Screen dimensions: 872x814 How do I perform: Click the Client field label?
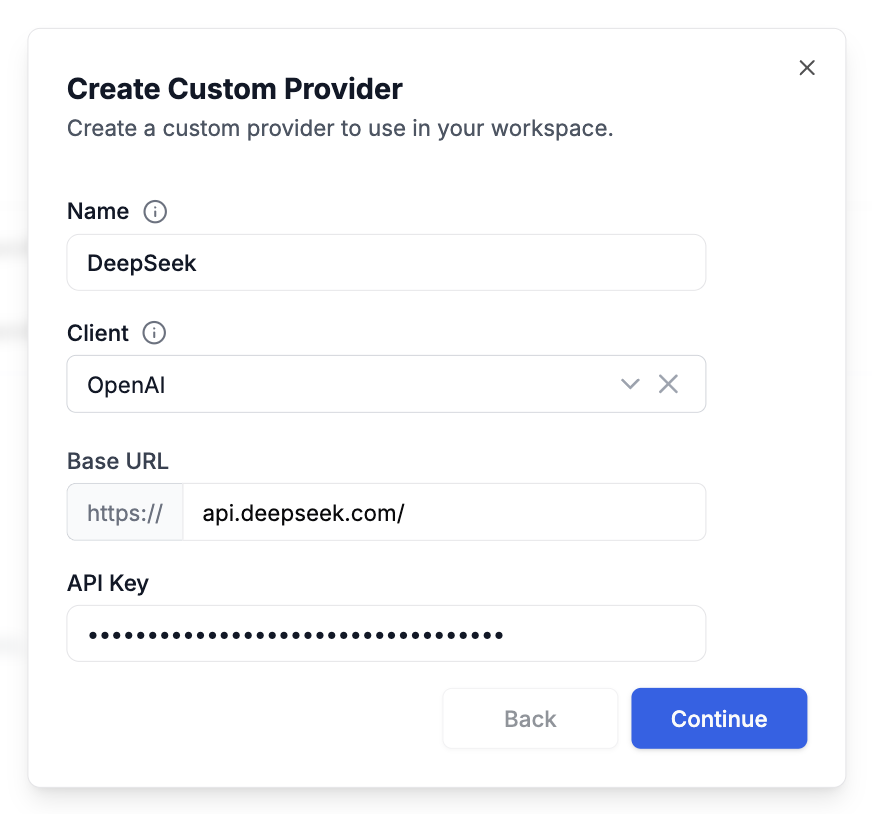pos(97,333)
